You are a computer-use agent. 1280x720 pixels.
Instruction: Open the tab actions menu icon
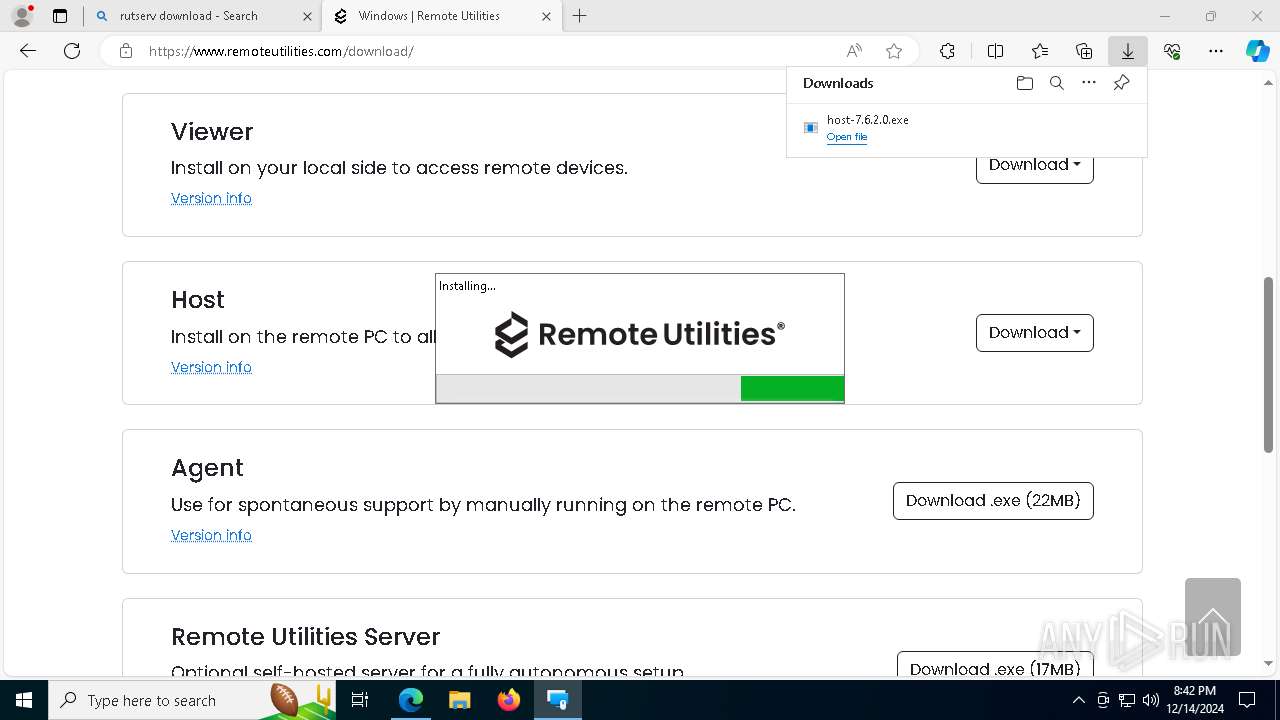[x=60, y=16]
